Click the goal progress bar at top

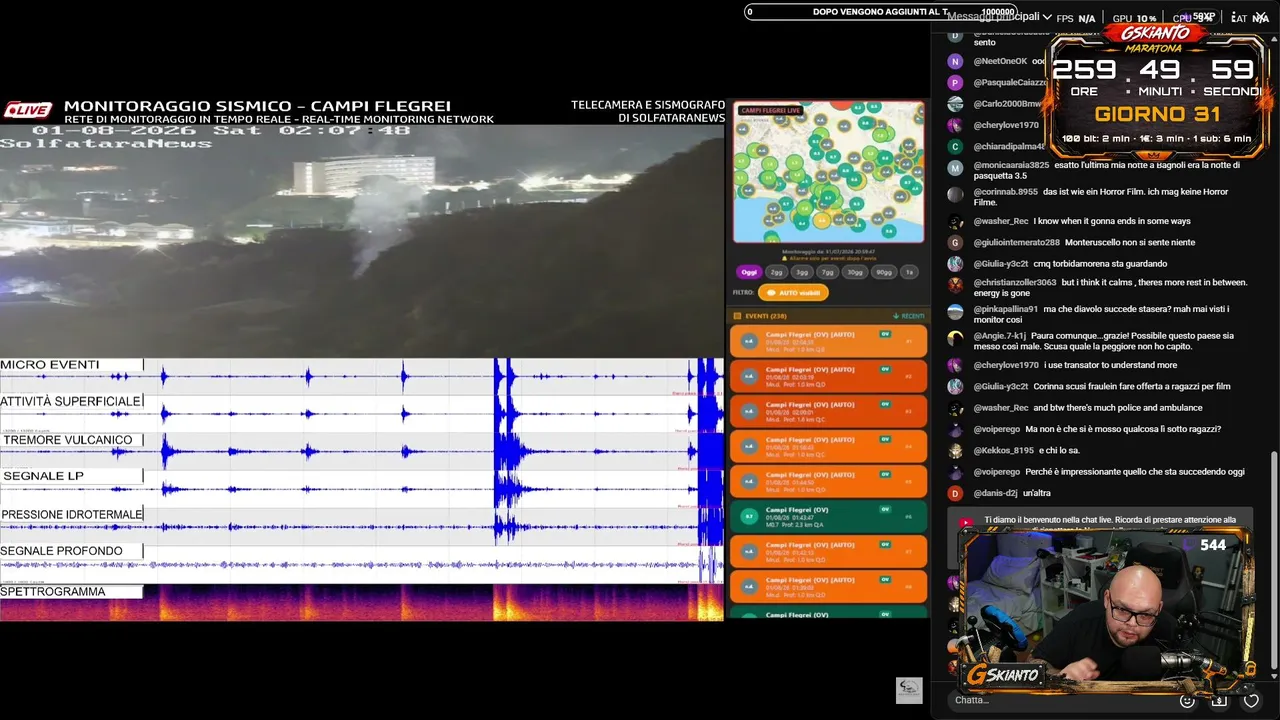(x=882, y=12)
